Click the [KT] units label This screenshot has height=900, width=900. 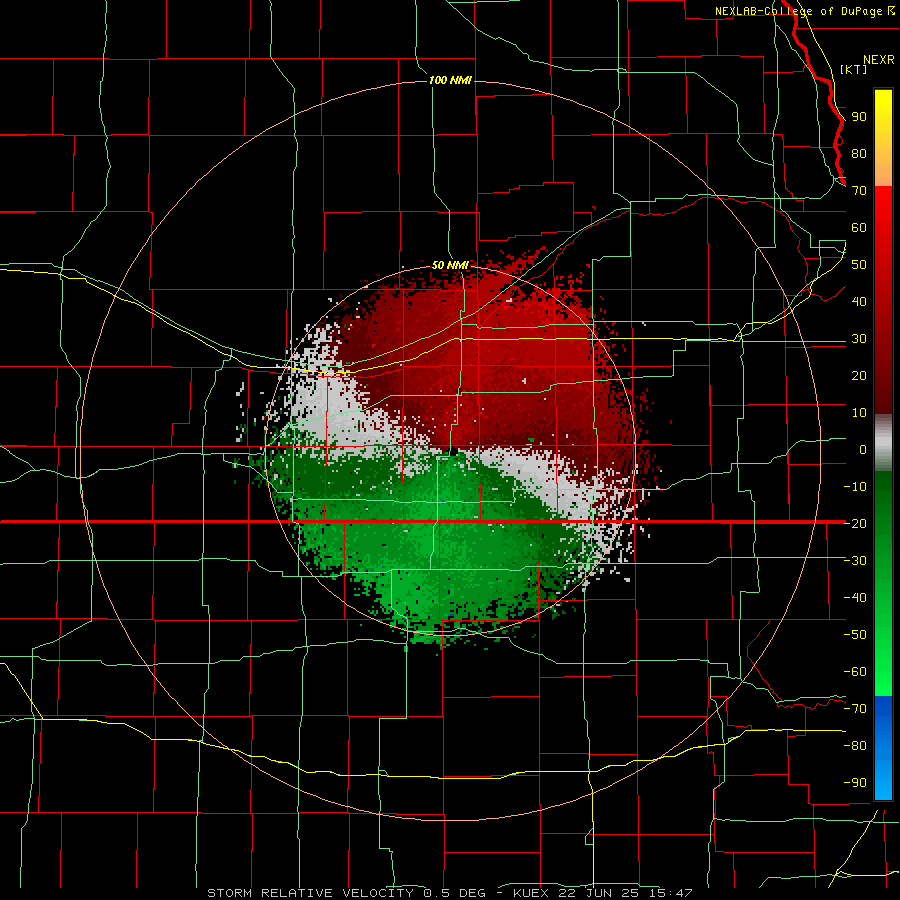[x=854, y=69]
